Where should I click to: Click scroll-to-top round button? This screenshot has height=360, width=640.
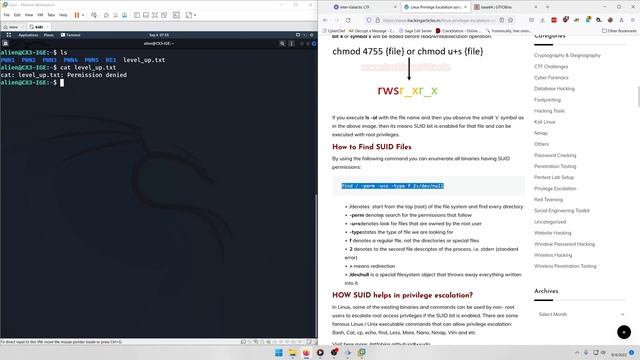pyautogui.click(x=624, y=332)
